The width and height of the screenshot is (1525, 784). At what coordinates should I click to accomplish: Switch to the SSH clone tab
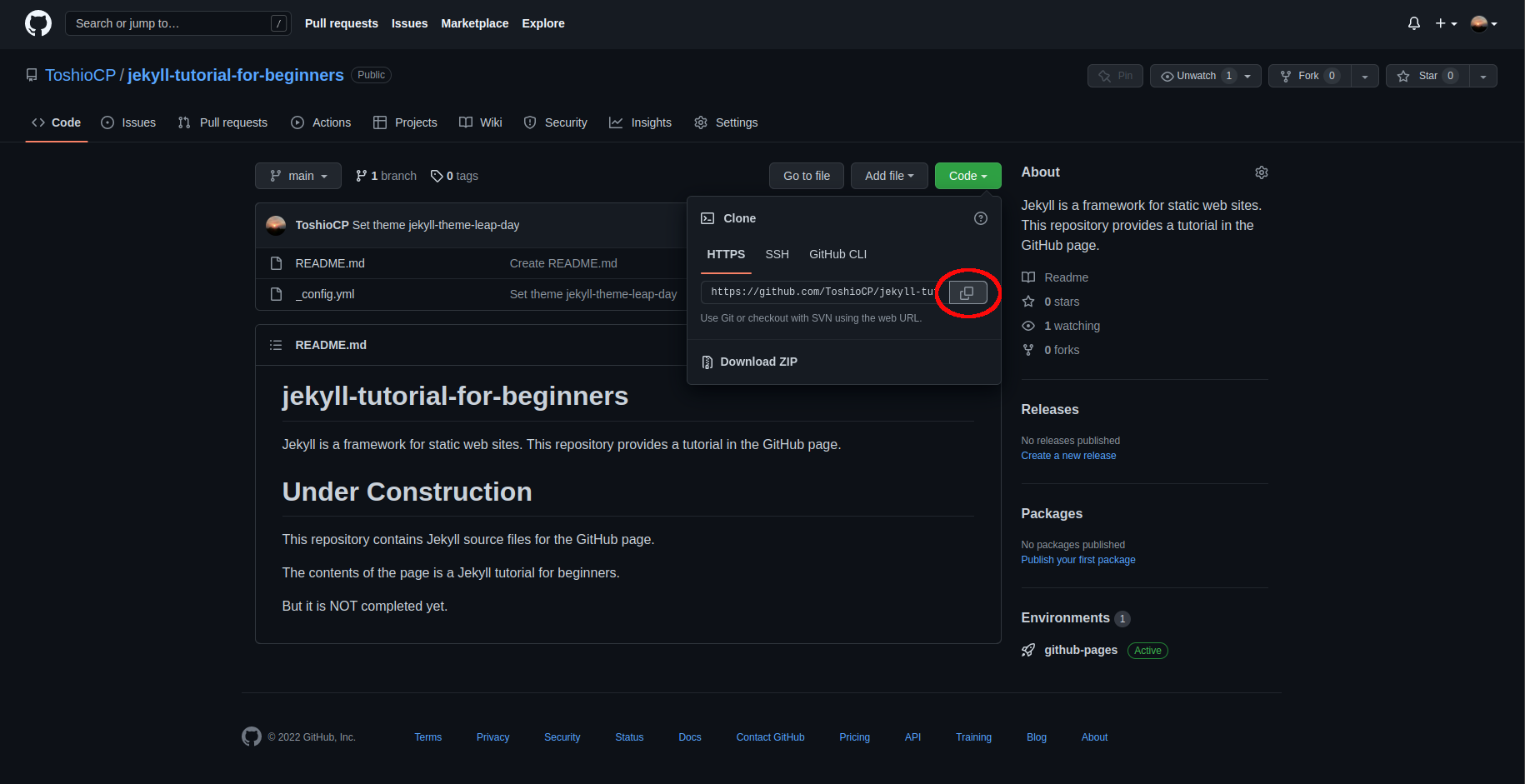777,254
